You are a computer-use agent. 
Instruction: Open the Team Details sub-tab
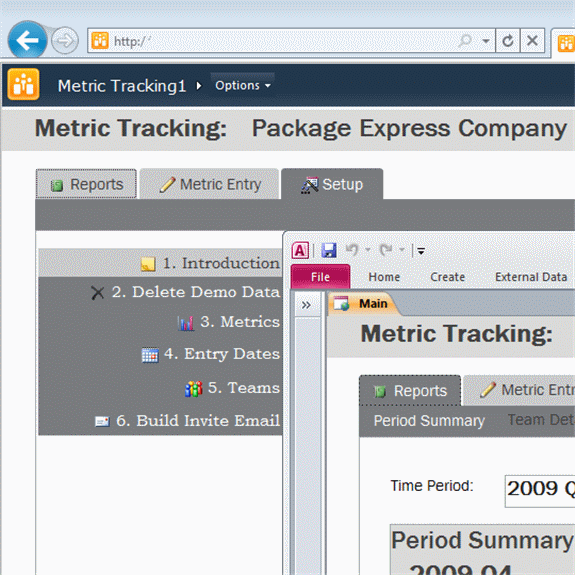[541, 420]
